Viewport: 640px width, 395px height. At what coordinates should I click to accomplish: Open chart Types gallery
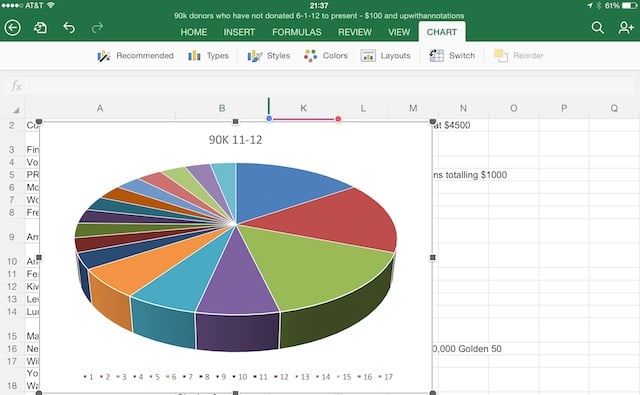pyautogui.click(x=208, y=55)
